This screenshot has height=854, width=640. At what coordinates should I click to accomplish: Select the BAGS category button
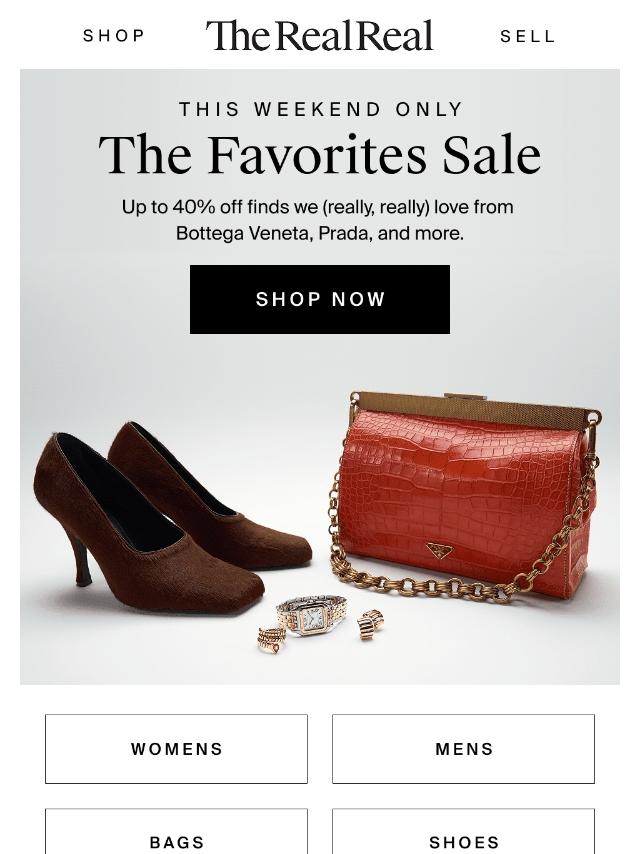tap(176, 836)
